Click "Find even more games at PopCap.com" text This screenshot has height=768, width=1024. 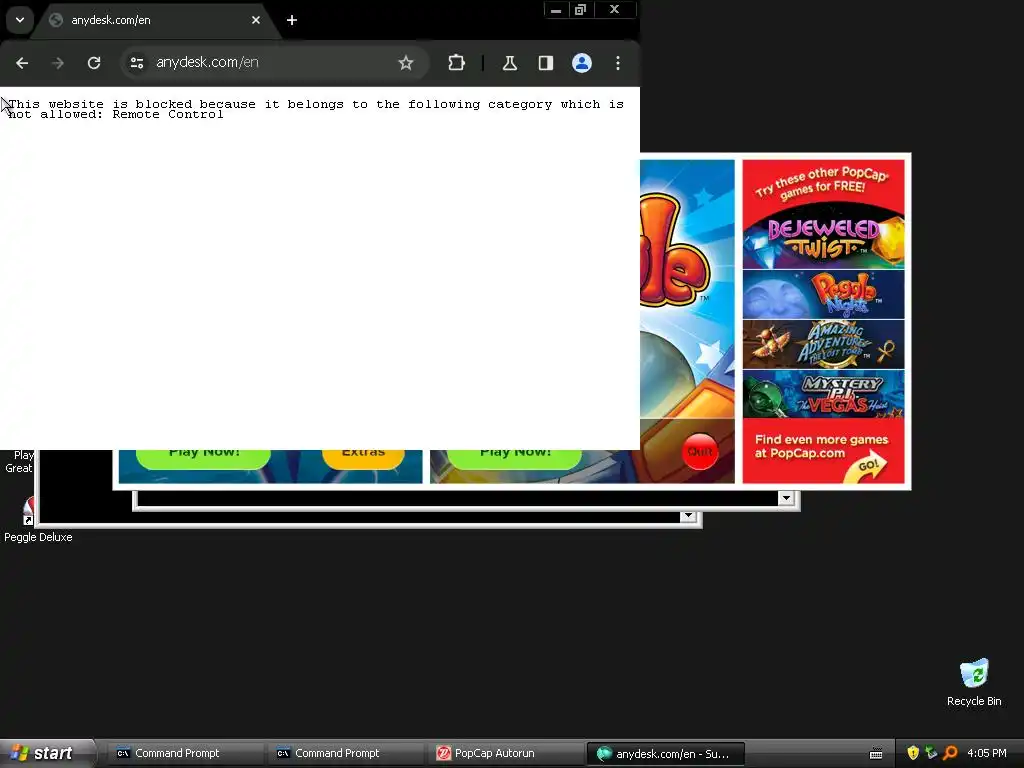tap(821, 447)
